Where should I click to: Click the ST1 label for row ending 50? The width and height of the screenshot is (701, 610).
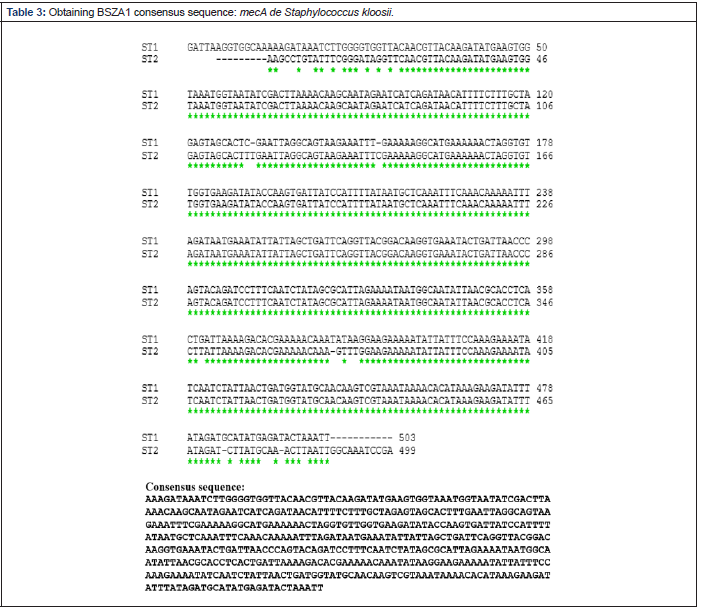click(150, 47)
